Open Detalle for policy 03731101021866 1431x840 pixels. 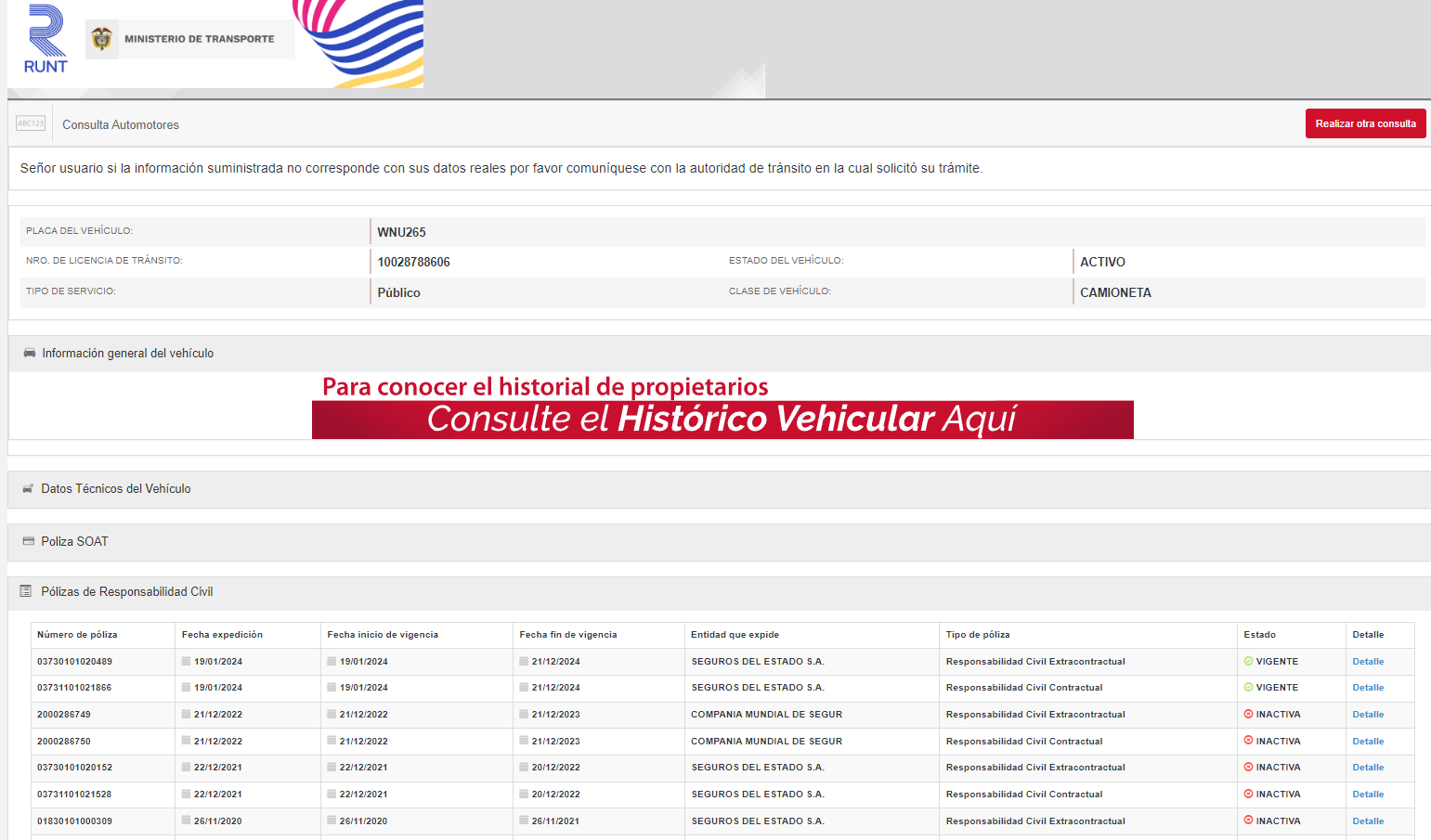[x=1368, y=688]
